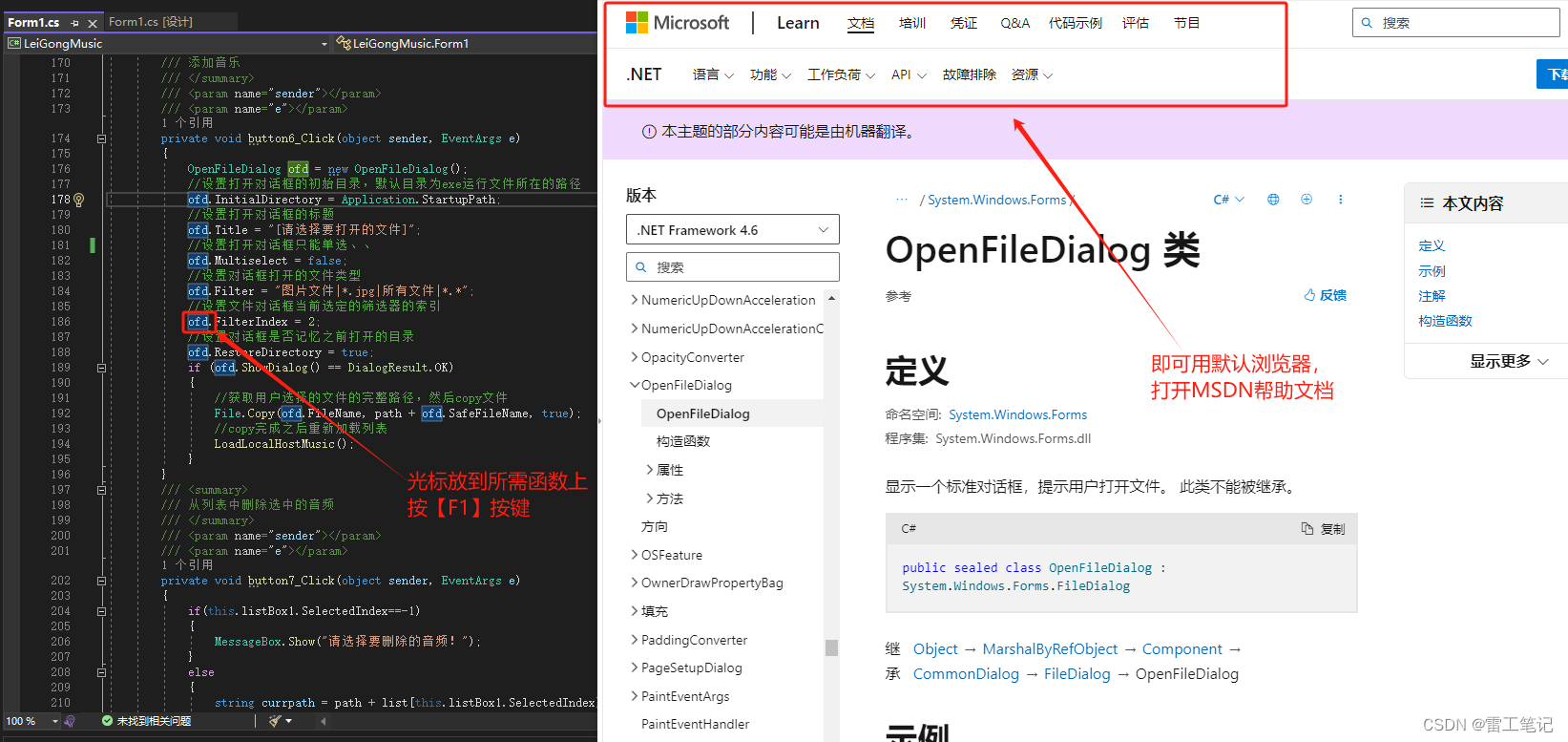
Task: Open the Learn link in header
Action: point(798,23)
